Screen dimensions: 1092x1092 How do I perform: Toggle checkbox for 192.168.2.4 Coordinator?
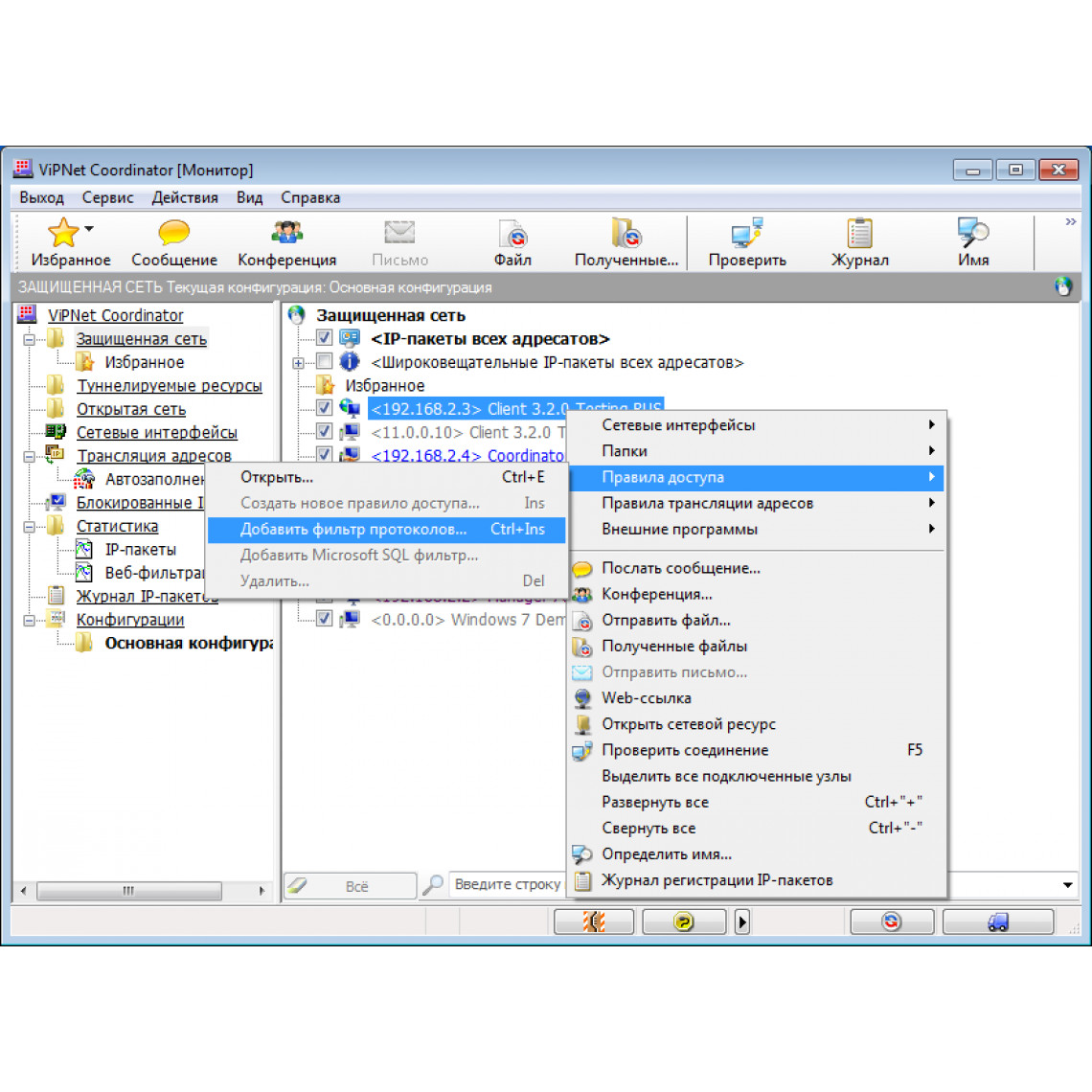point(324,455)
